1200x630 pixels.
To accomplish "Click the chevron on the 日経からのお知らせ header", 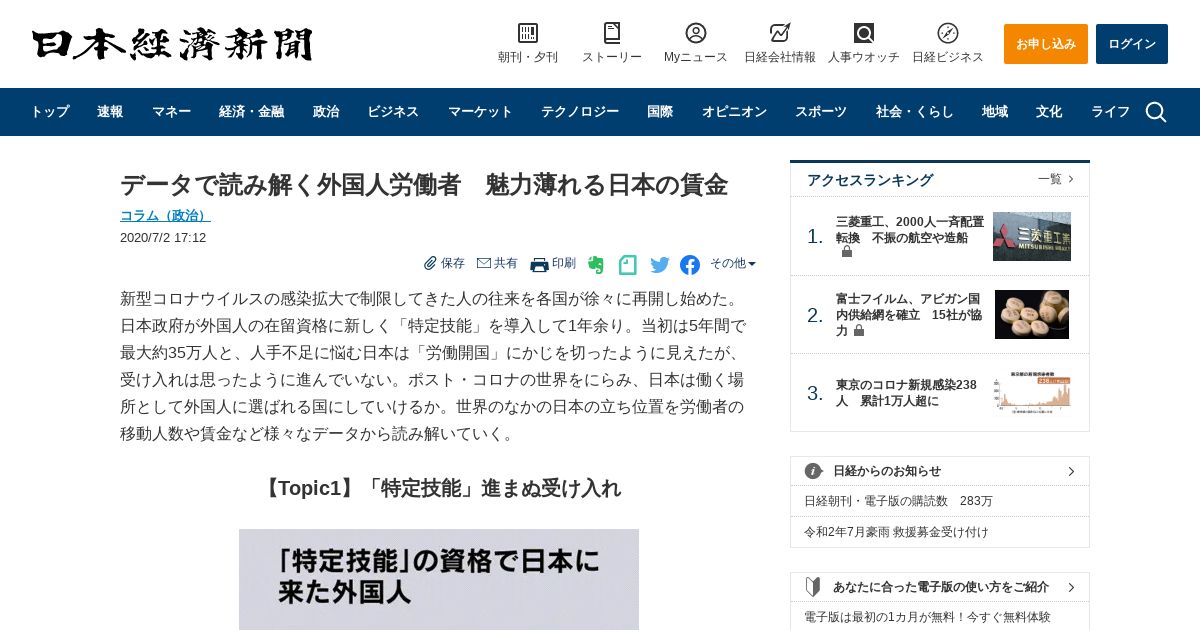I will [1071, 471].
